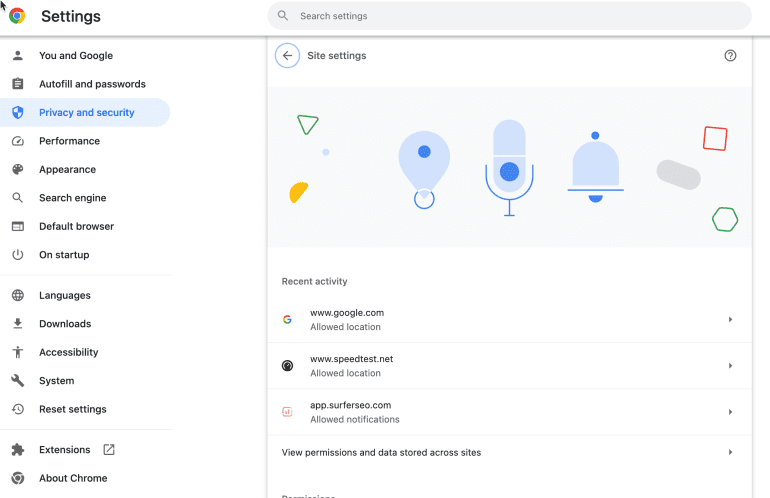Expand the app.surferseo.com row arrow
770x498 pixels.
coord(730,412)
